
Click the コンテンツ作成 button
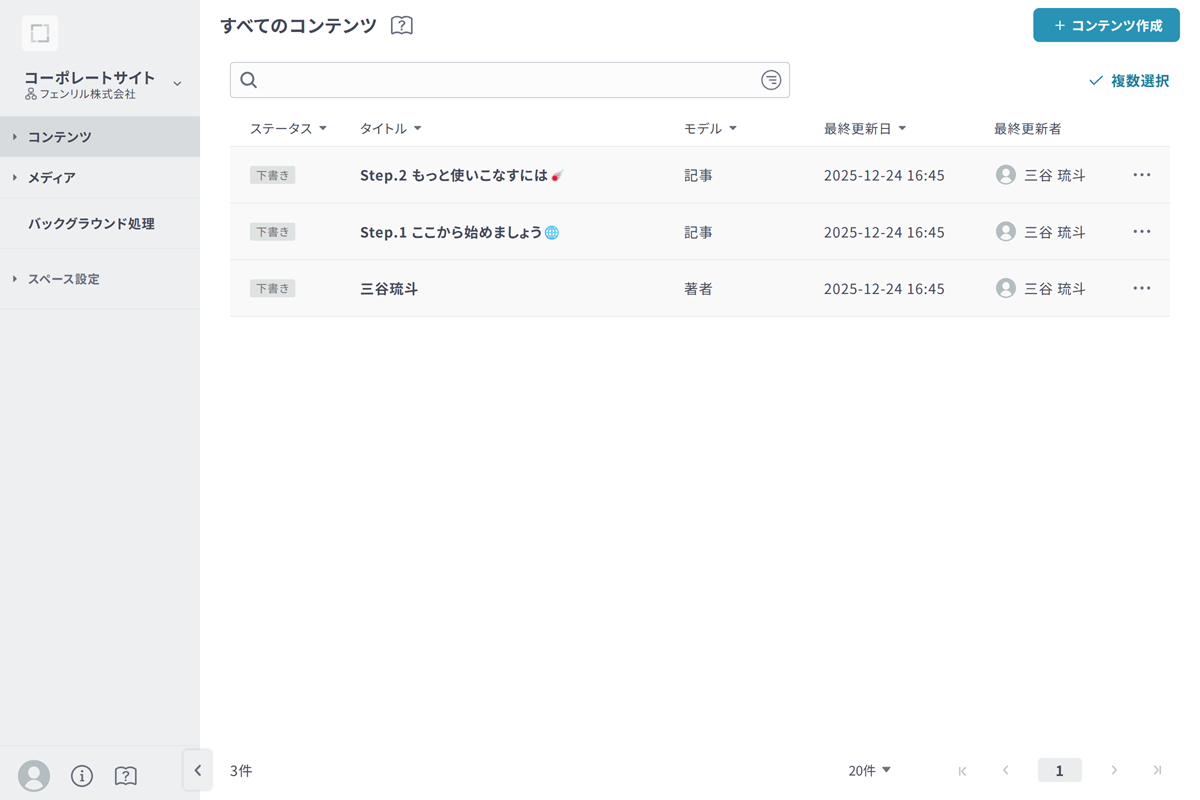click(1106, 26)
